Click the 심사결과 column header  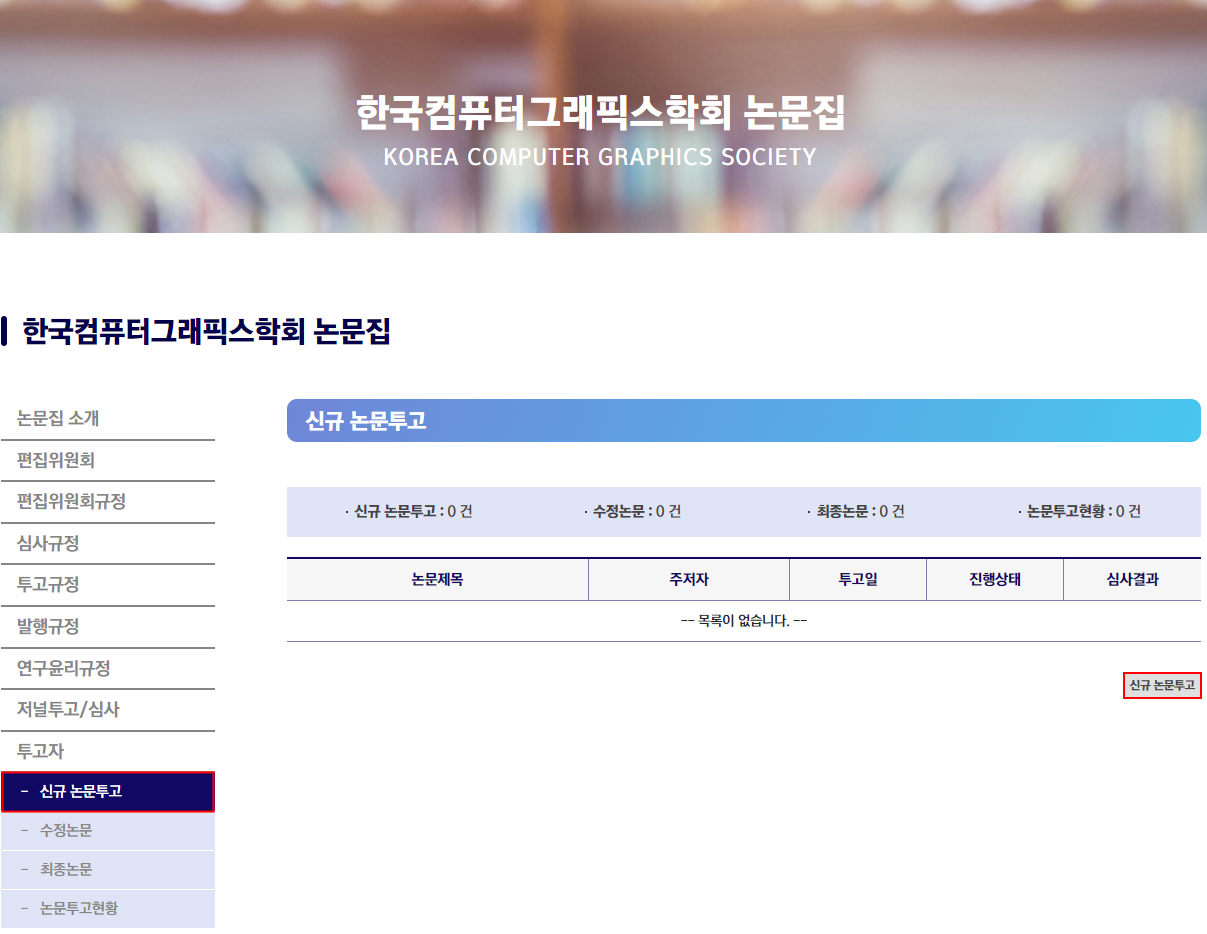click(x=1132, y=579)
